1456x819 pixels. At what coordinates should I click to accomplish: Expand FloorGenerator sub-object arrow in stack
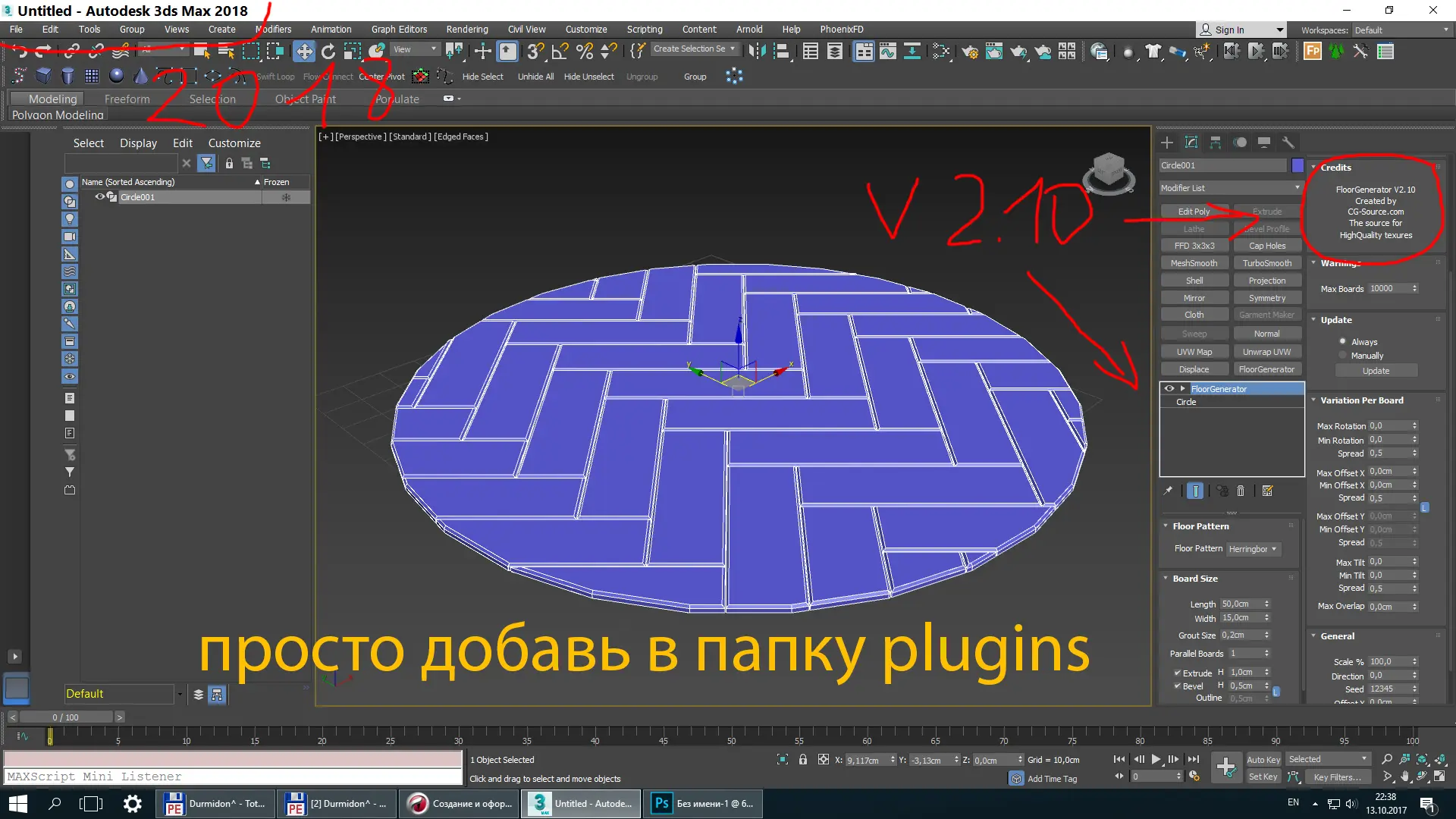pos(1182,388)
